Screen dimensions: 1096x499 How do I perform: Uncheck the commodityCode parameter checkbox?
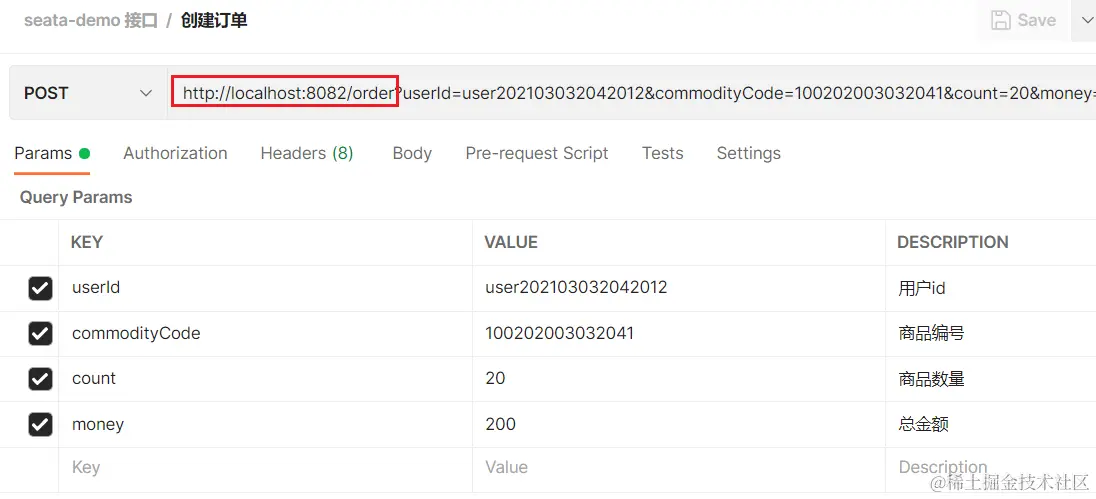point(40,333)
